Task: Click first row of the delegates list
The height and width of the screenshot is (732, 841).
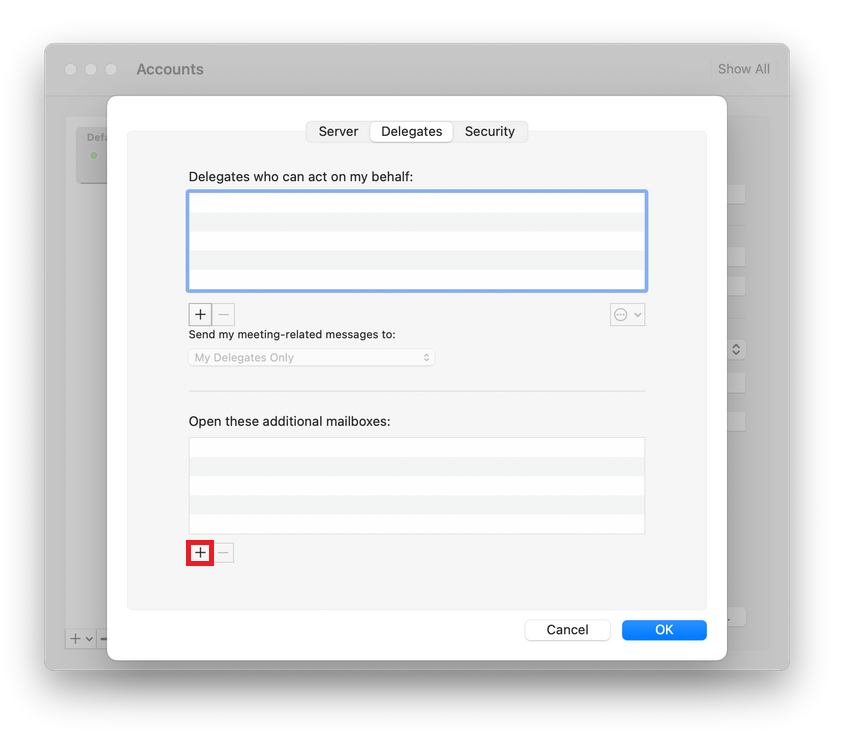Action: point(416,202)
